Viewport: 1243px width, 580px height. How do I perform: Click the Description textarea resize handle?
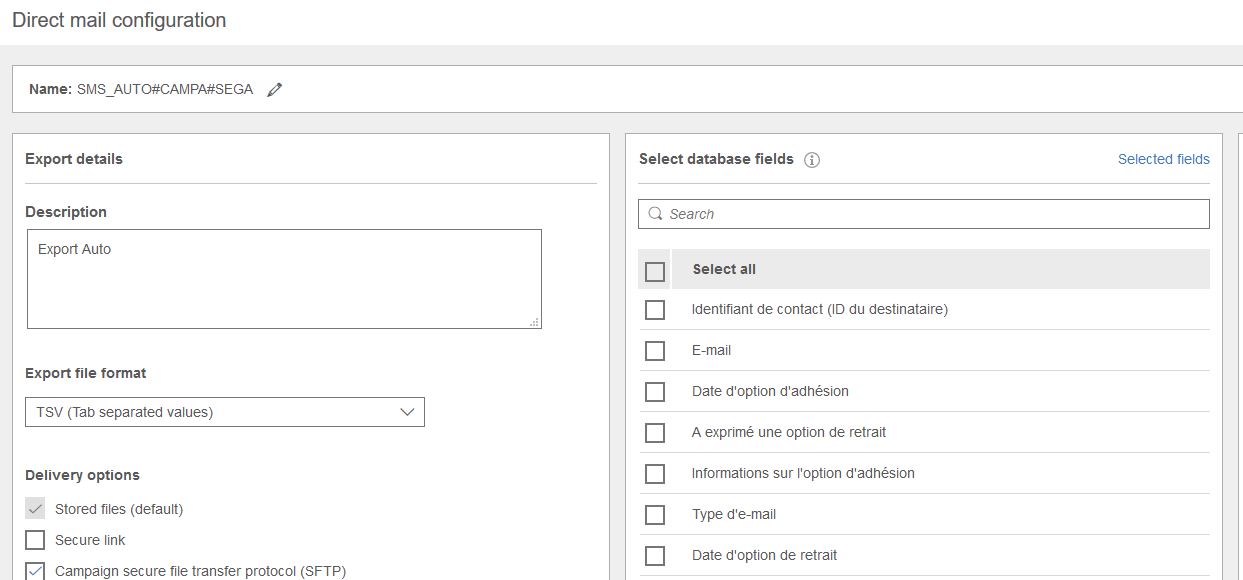coord(535,322)
